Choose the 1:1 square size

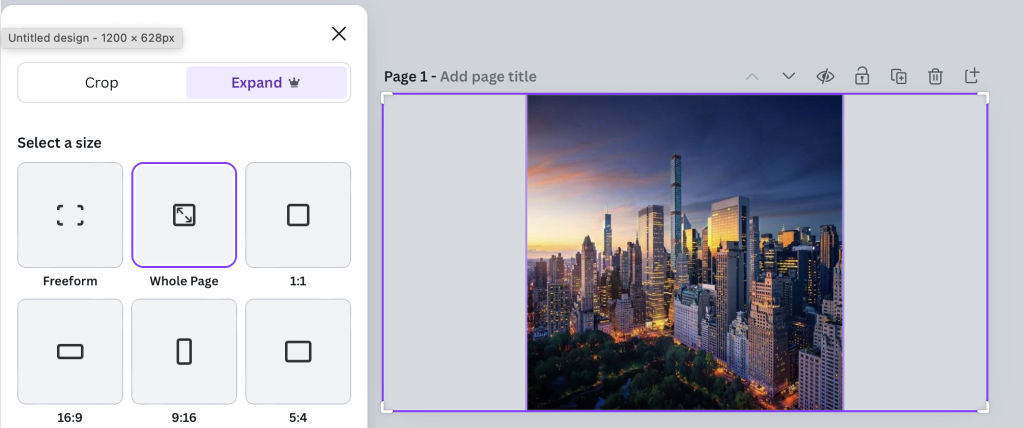(298, 215)
